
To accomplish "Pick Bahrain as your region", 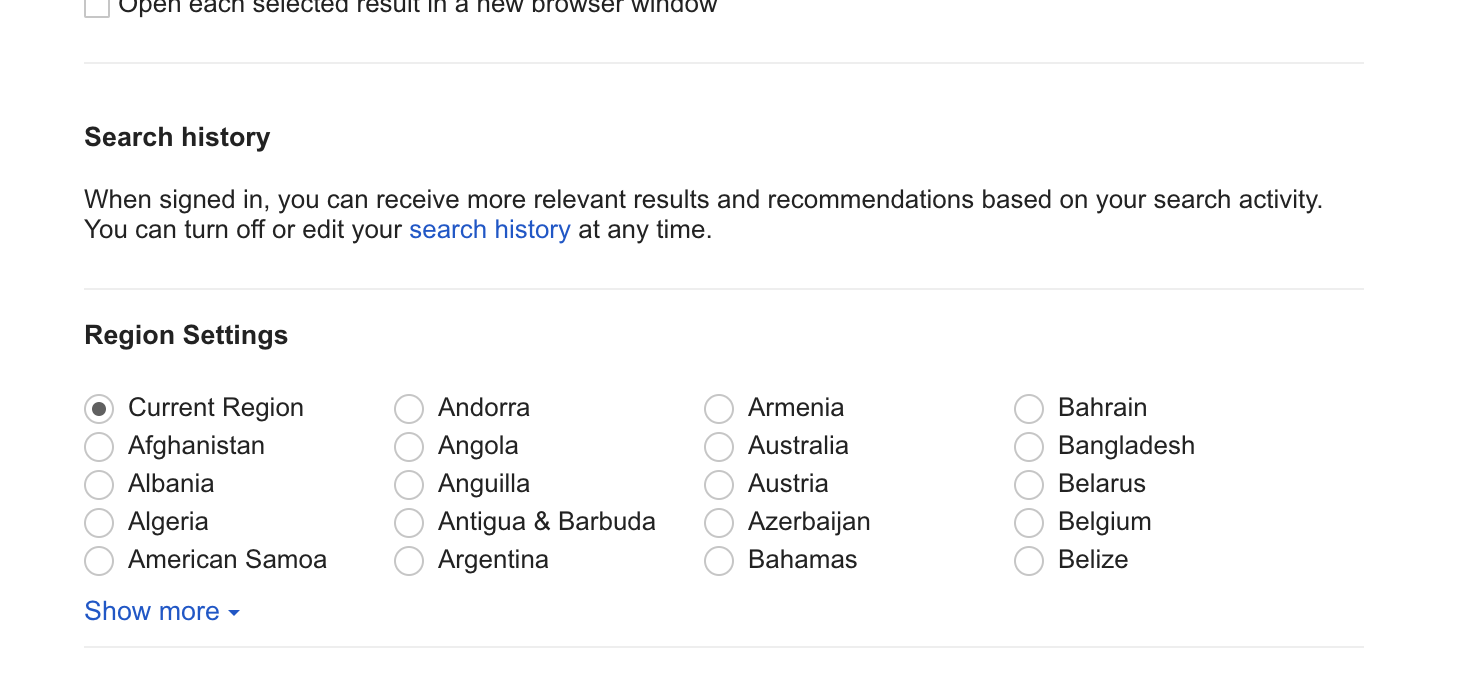I will pyautogui.click(x=1029, y=408).
